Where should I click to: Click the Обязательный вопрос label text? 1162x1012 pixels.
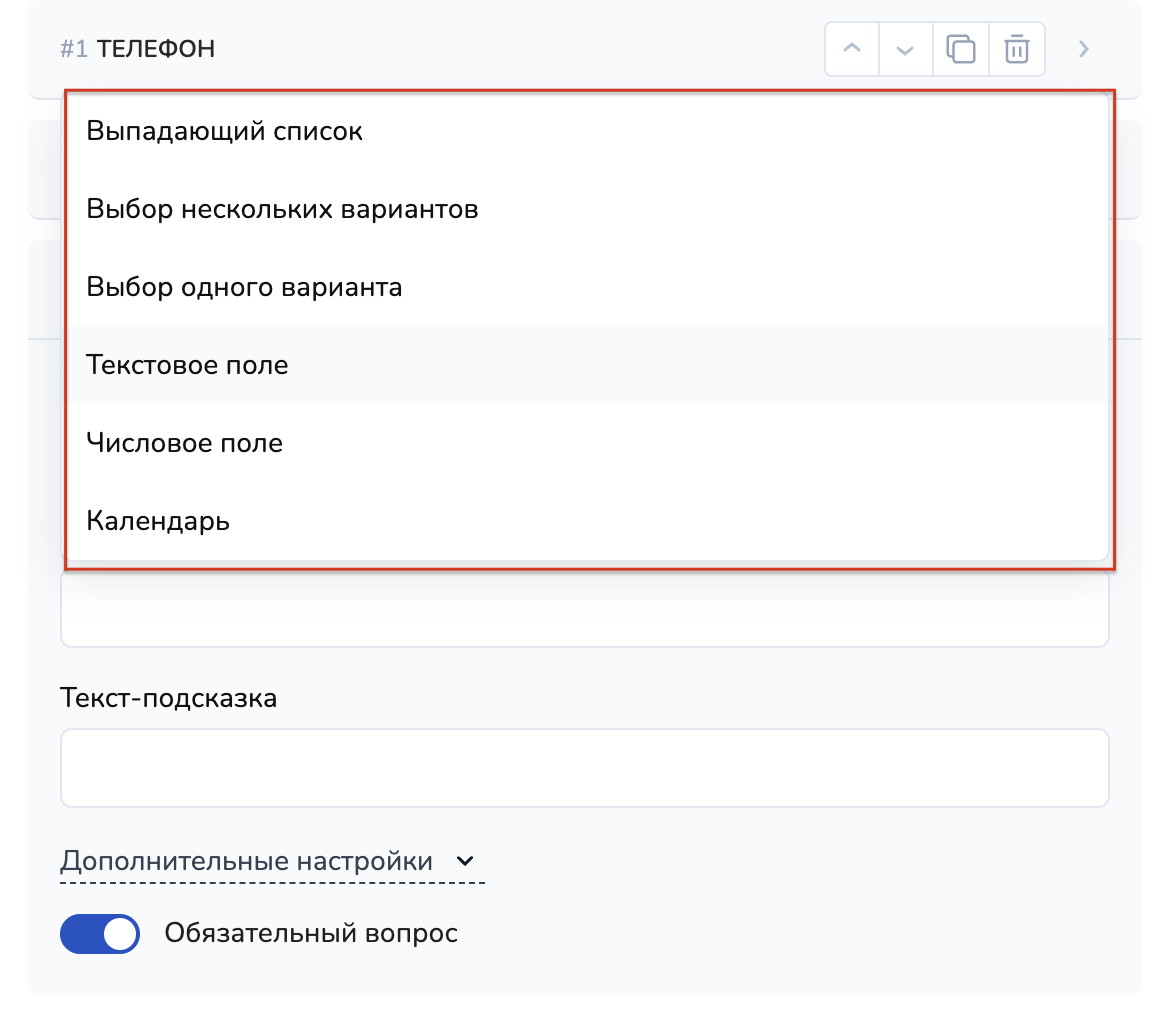coord(311,934)
